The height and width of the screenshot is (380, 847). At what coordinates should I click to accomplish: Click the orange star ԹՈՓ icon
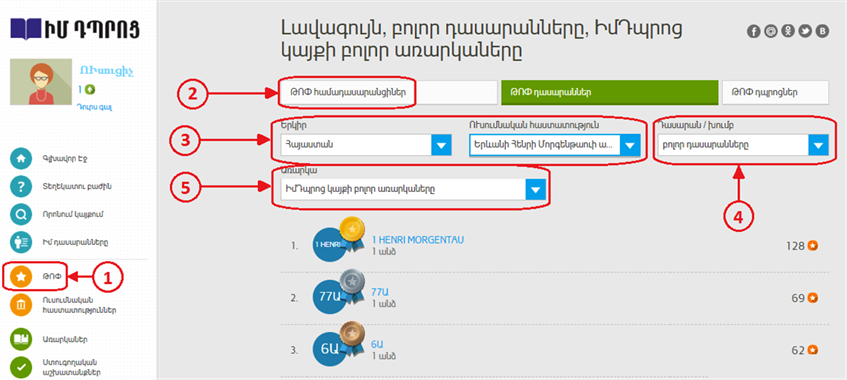21,277
